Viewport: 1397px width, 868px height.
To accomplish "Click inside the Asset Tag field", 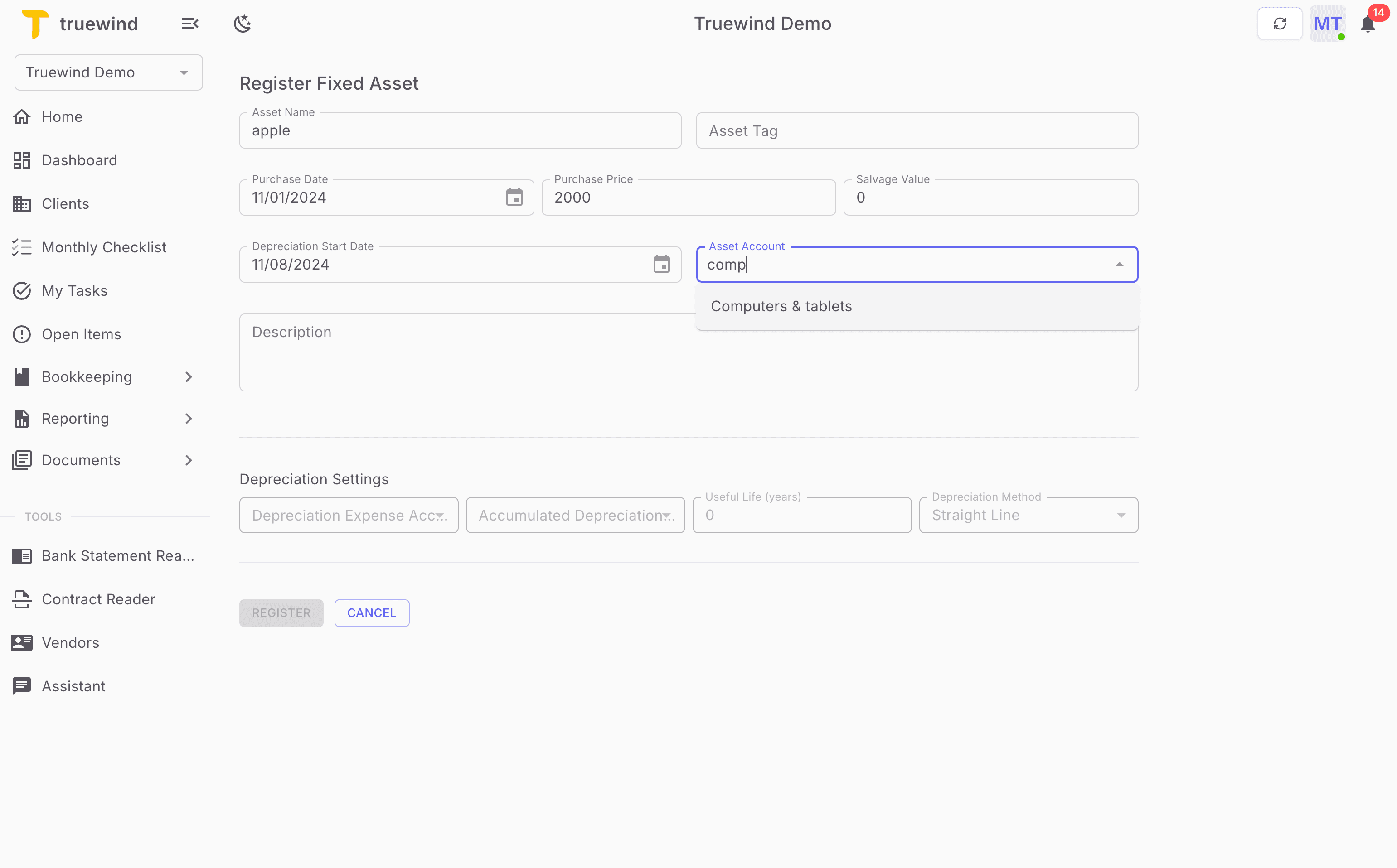I will click(x=916, y=130).
